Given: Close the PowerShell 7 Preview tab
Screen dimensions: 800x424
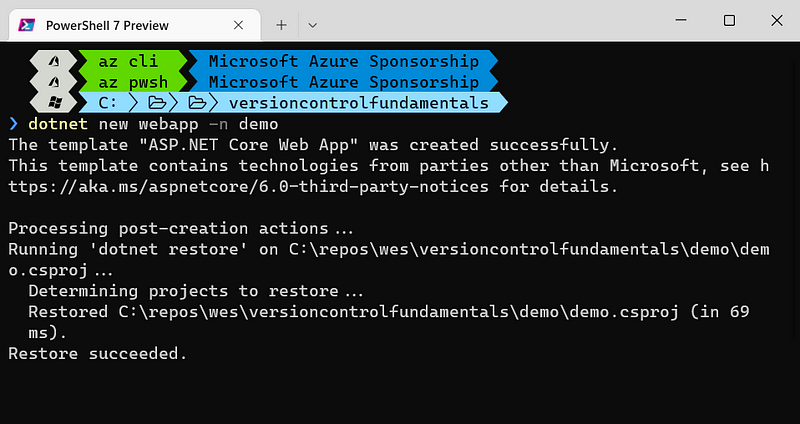Looking at the screenshot, I should [237, 24].
